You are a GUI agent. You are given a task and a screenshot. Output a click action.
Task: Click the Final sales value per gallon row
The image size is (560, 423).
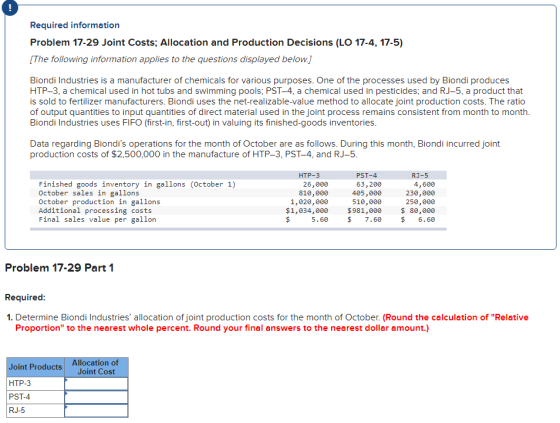[238, 219]
